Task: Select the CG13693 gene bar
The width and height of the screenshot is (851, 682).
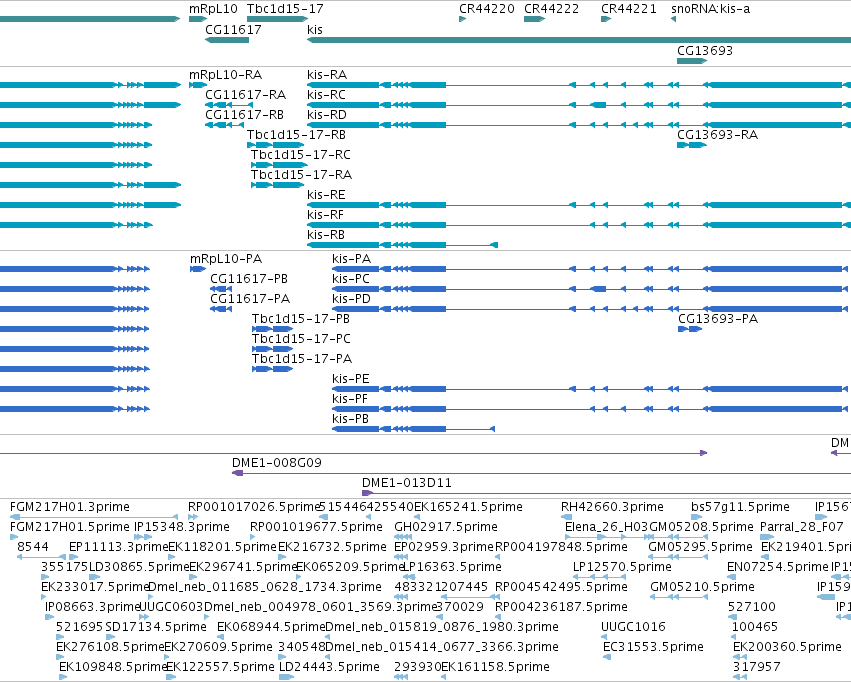Action: (x=692, y=61)
